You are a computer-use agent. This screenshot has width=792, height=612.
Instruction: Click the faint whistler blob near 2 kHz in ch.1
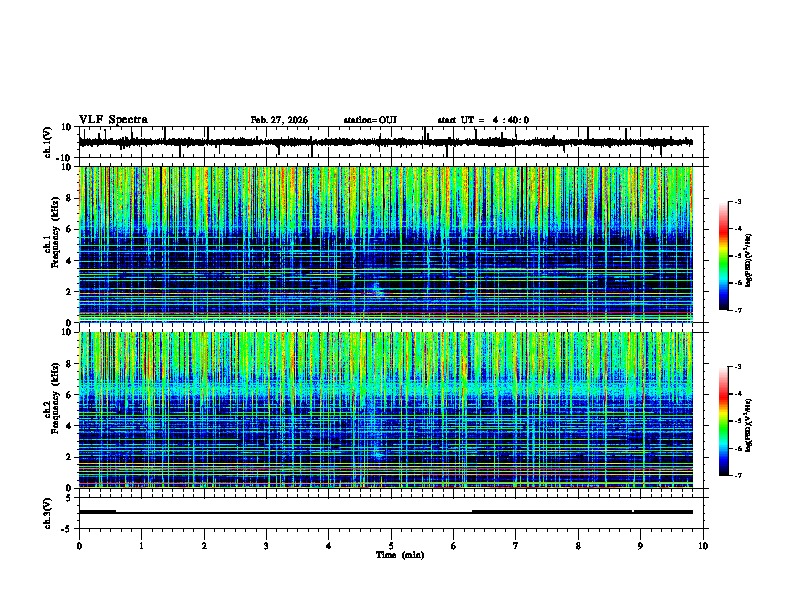(x=377, y=289)
